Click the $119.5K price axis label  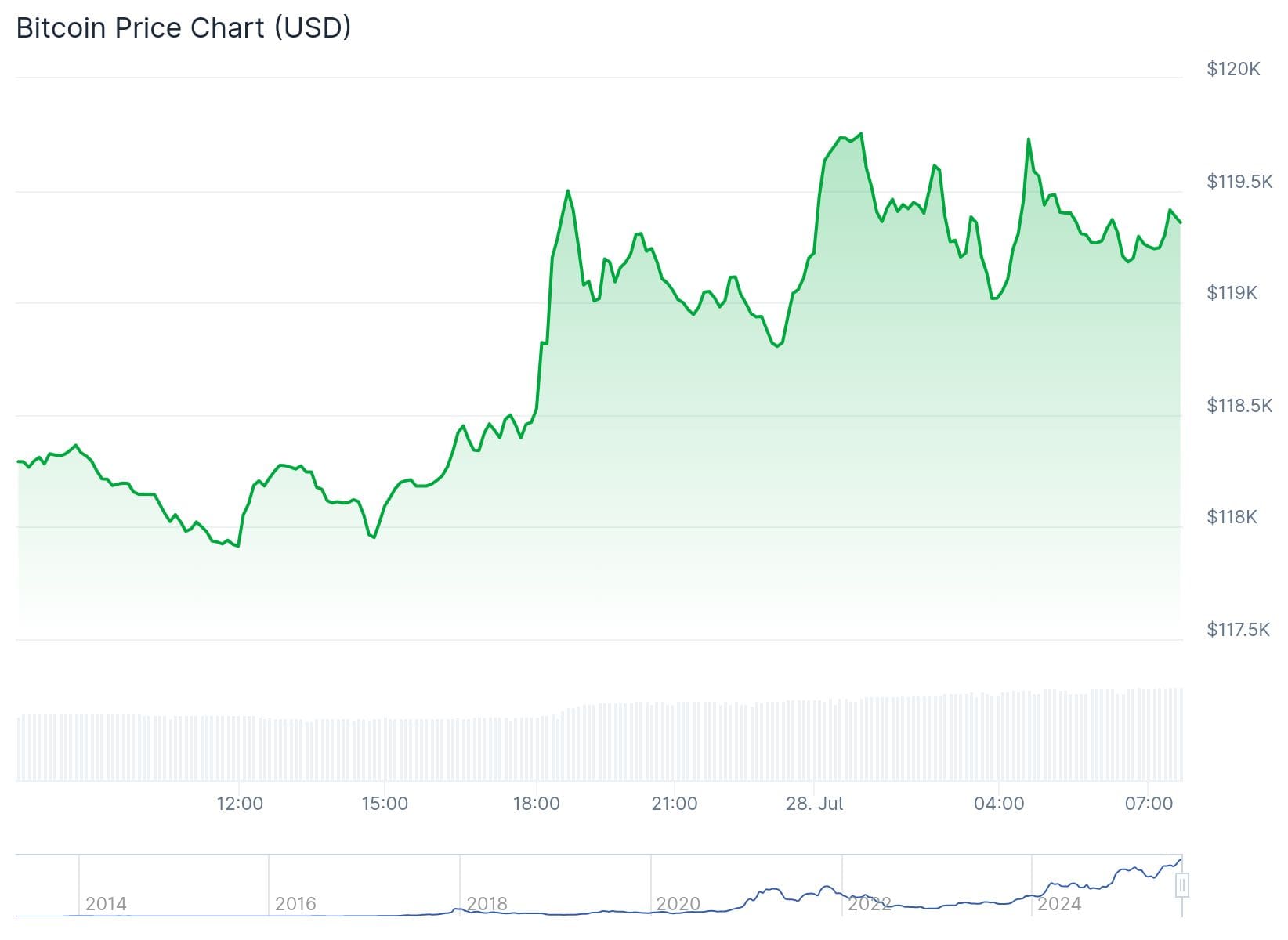point(1239,182)
